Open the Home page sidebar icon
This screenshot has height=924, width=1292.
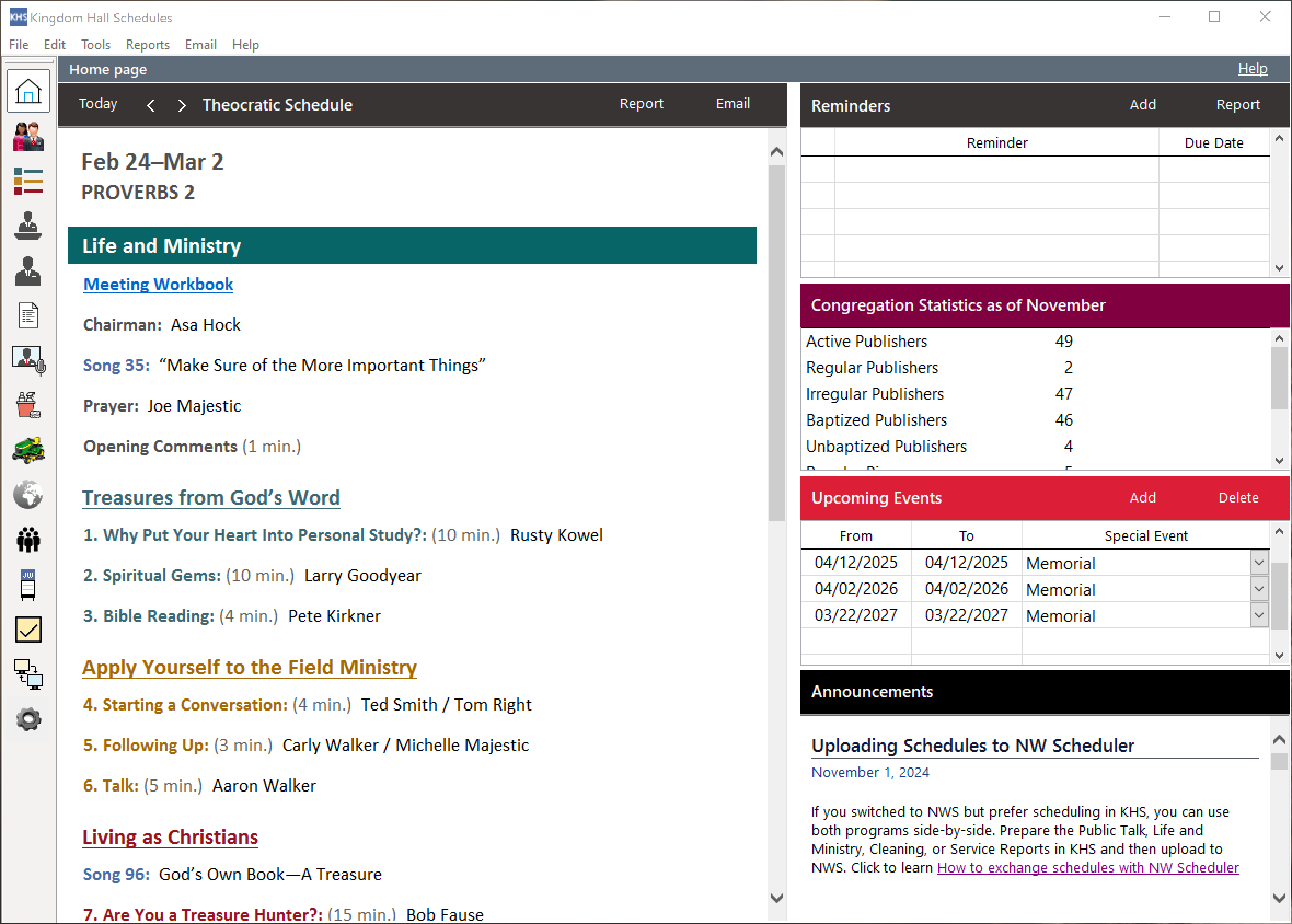tap(28, 91)
